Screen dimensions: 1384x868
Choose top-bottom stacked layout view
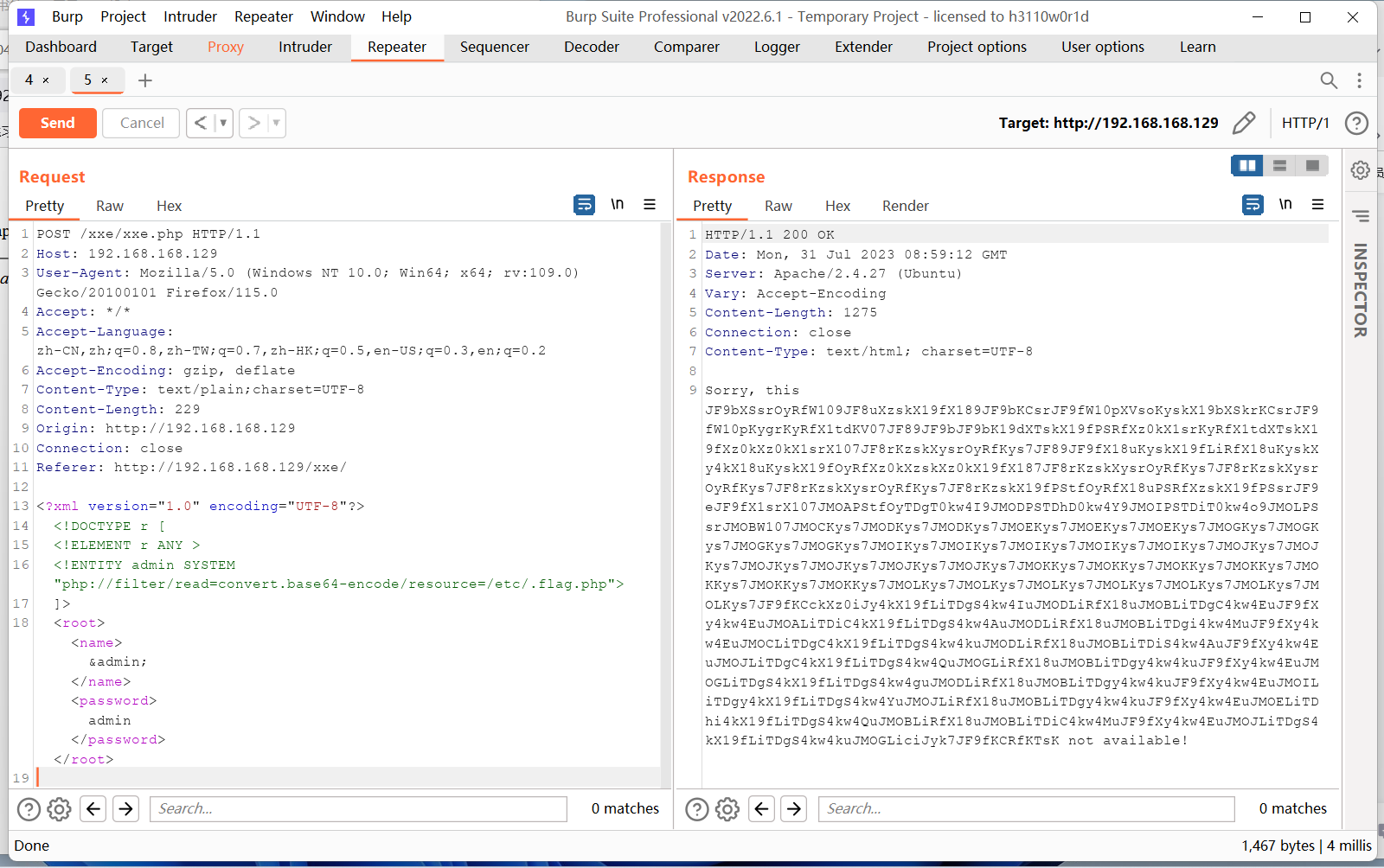[1280, 165]
